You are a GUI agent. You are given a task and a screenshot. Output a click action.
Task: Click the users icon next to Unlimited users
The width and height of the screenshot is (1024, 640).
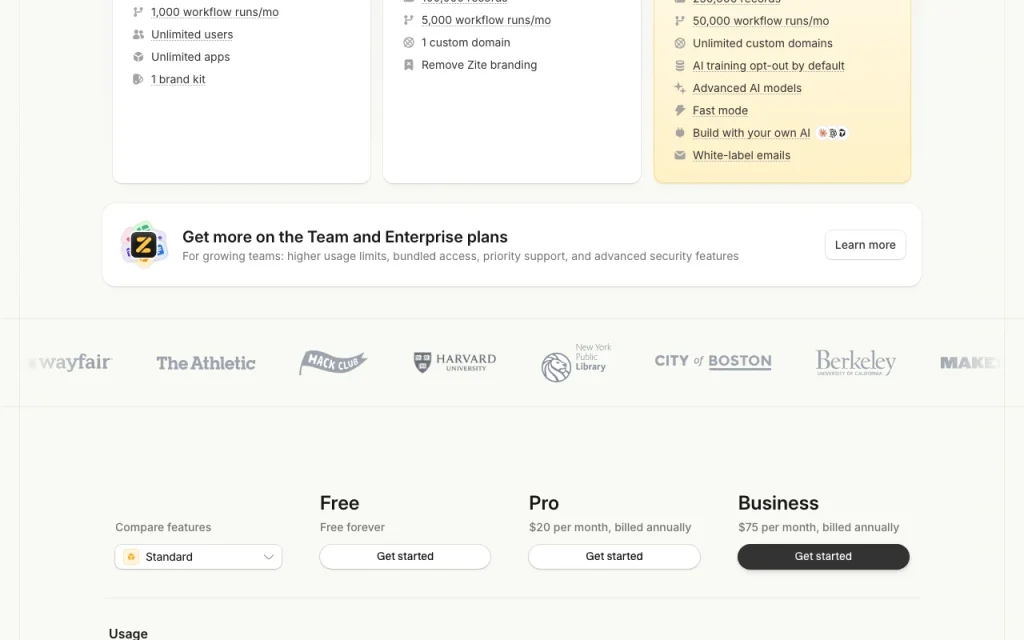(138, 35)
